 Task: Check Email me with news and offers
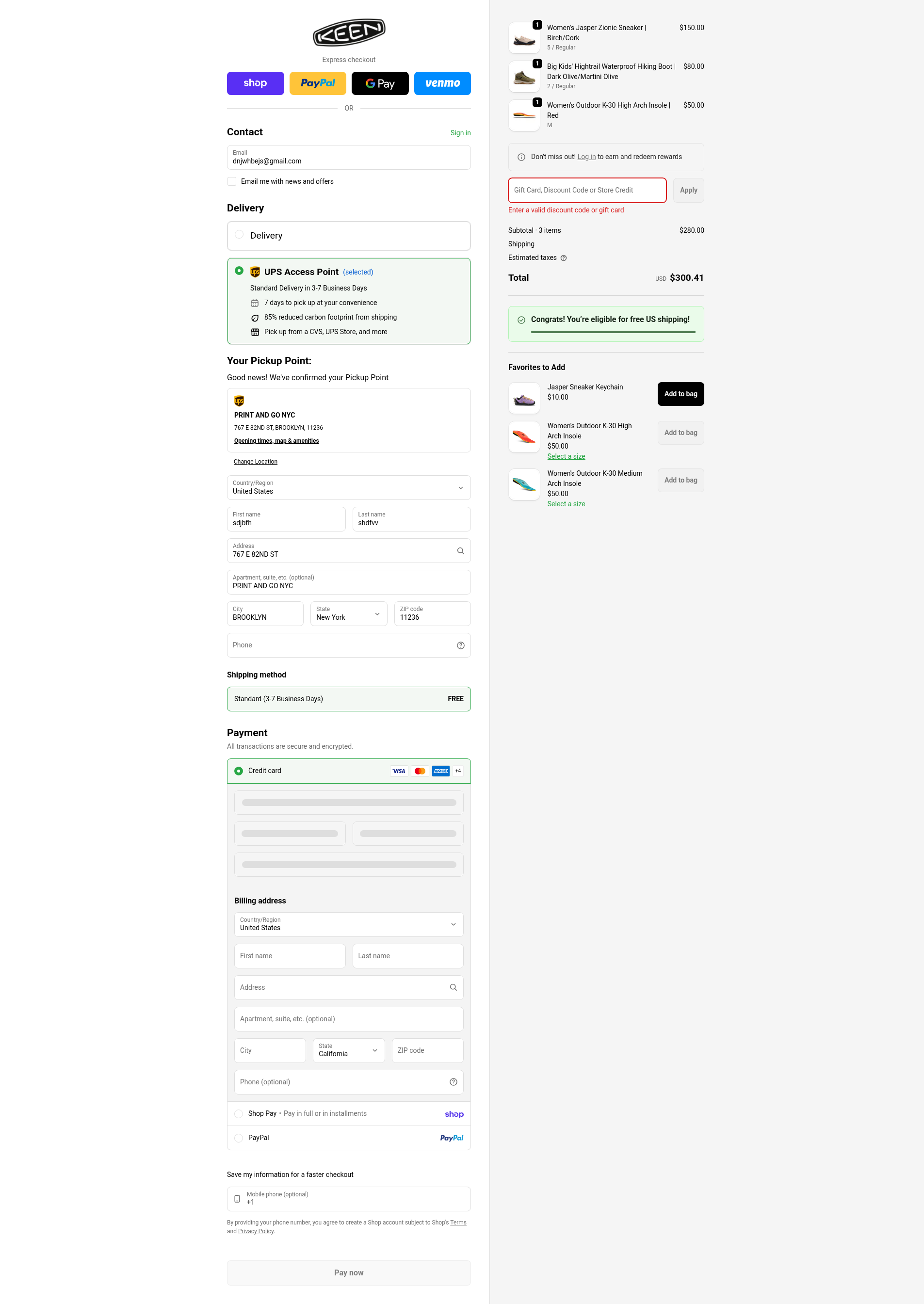232,181
